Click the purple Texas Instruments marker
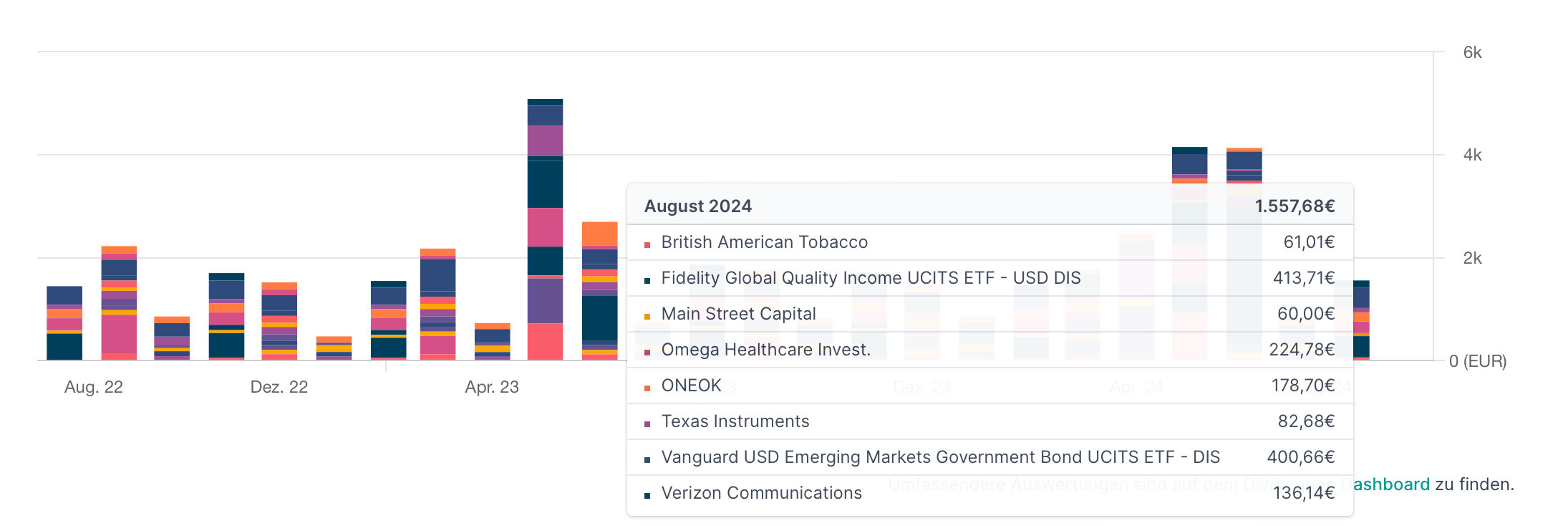This screenshot has width=1568, height=526. click(x=647, y=424)
